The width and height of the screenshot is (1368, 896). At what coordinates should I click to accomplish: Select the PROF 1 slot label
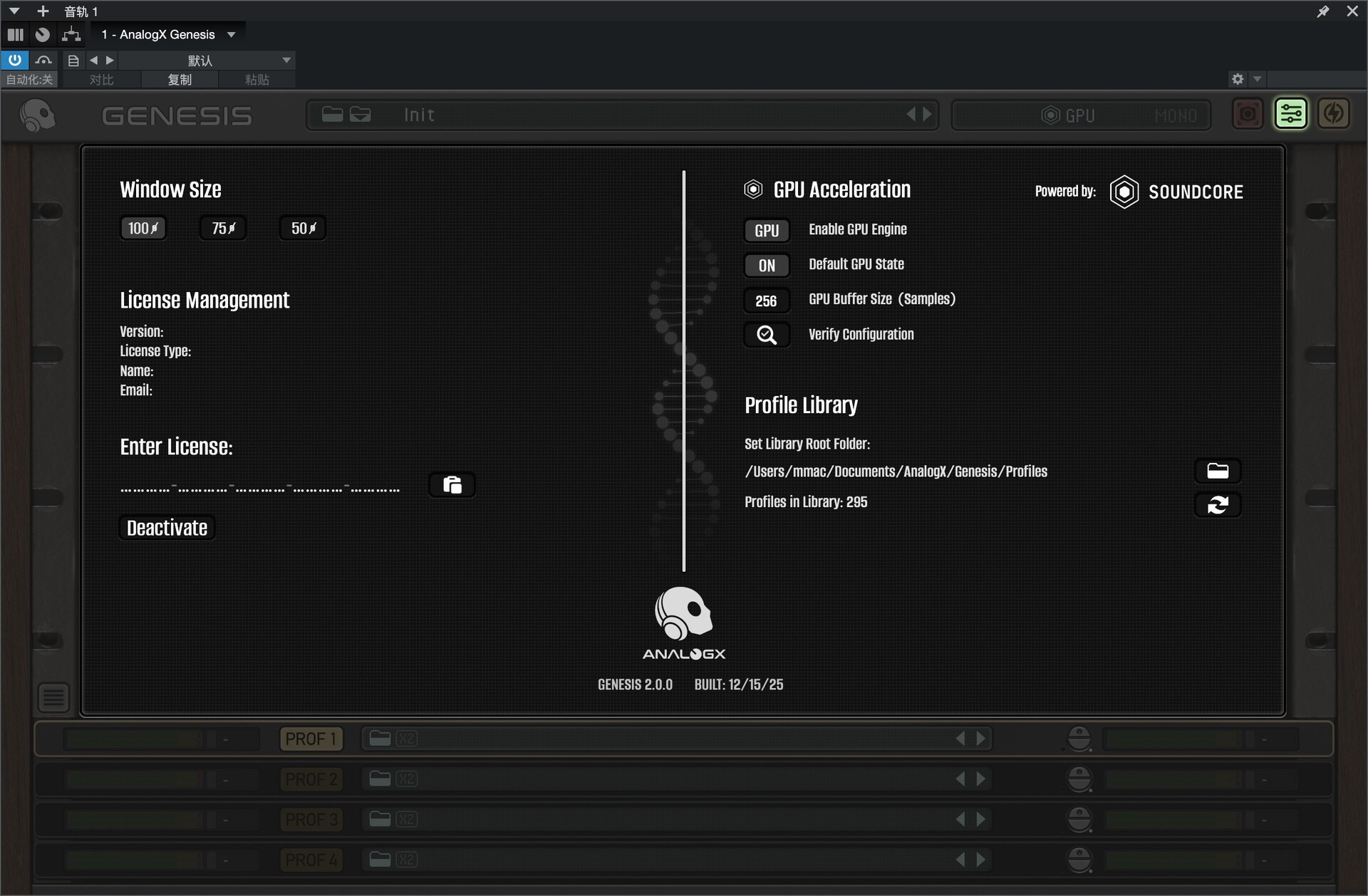click(x=311, y=739)
